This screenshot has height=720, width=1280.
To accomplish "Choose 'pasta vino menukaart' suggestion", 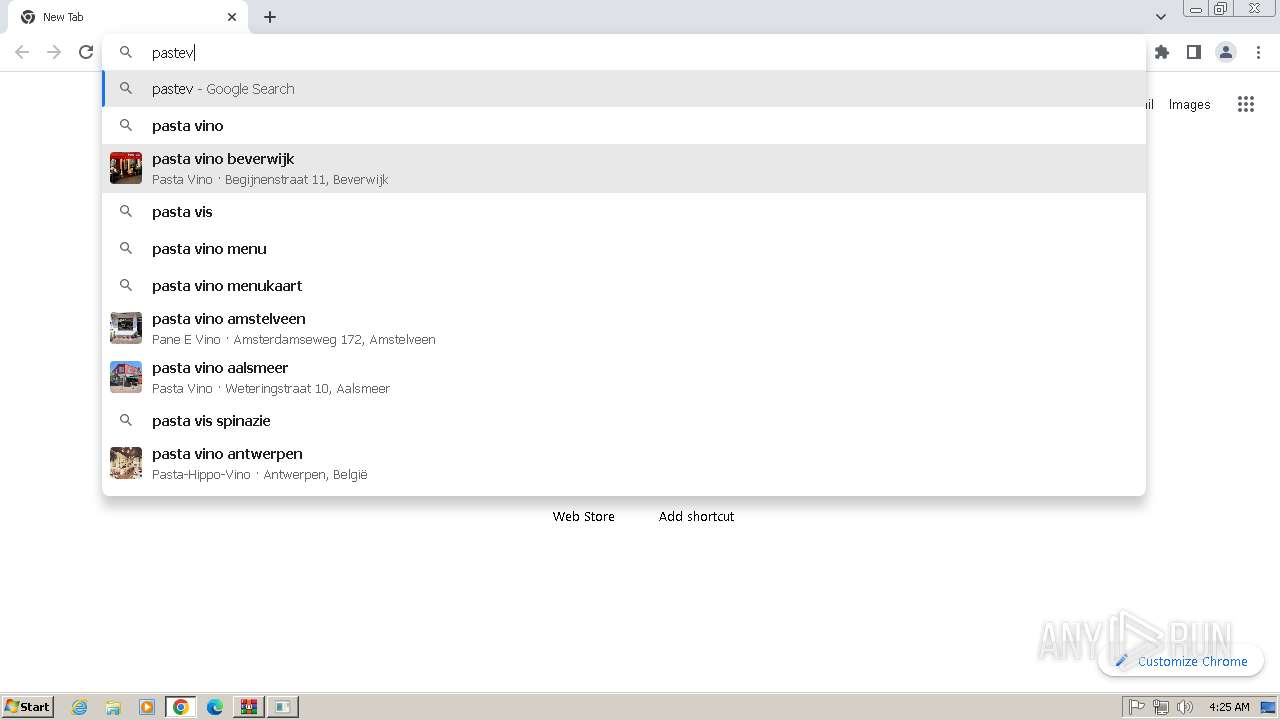I will [x=624, y=286].
